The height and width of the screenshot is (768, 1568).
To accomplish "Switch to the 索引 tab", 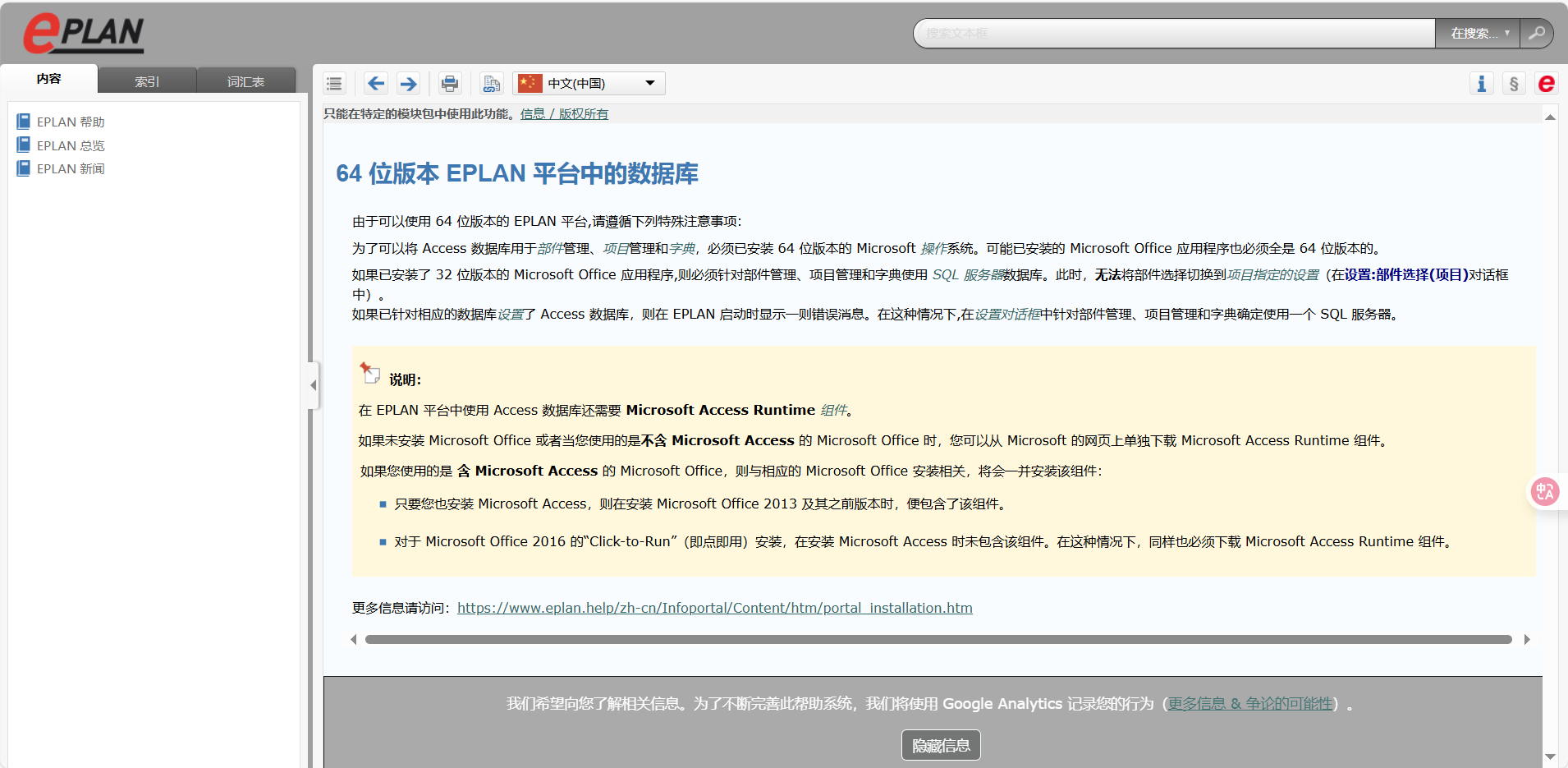I will pyautogui.click(x=148, y=81).
